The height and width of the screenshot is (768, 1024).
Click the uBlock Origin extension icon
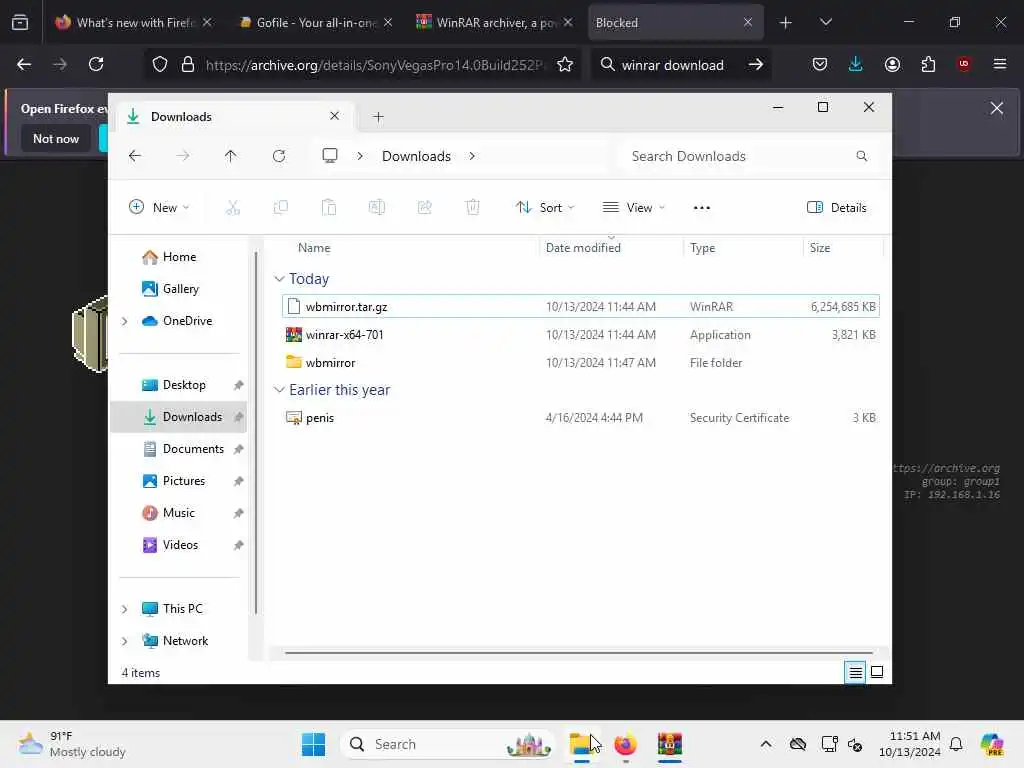963,64
